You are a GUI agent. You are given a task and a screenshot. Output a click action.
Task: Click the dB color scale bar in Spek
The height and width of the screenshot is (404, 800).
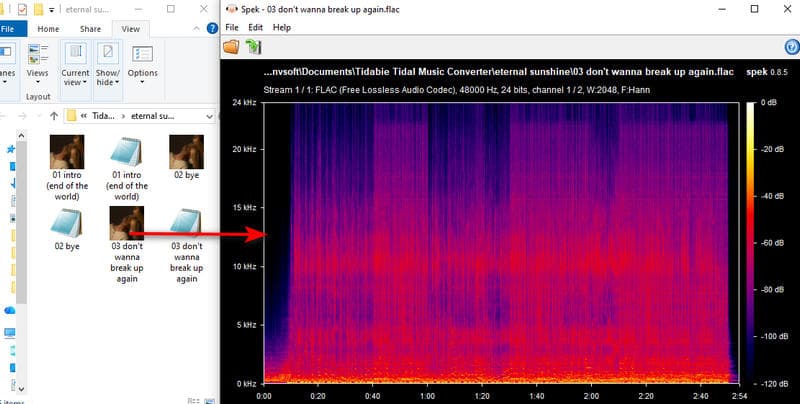point(749,243)
